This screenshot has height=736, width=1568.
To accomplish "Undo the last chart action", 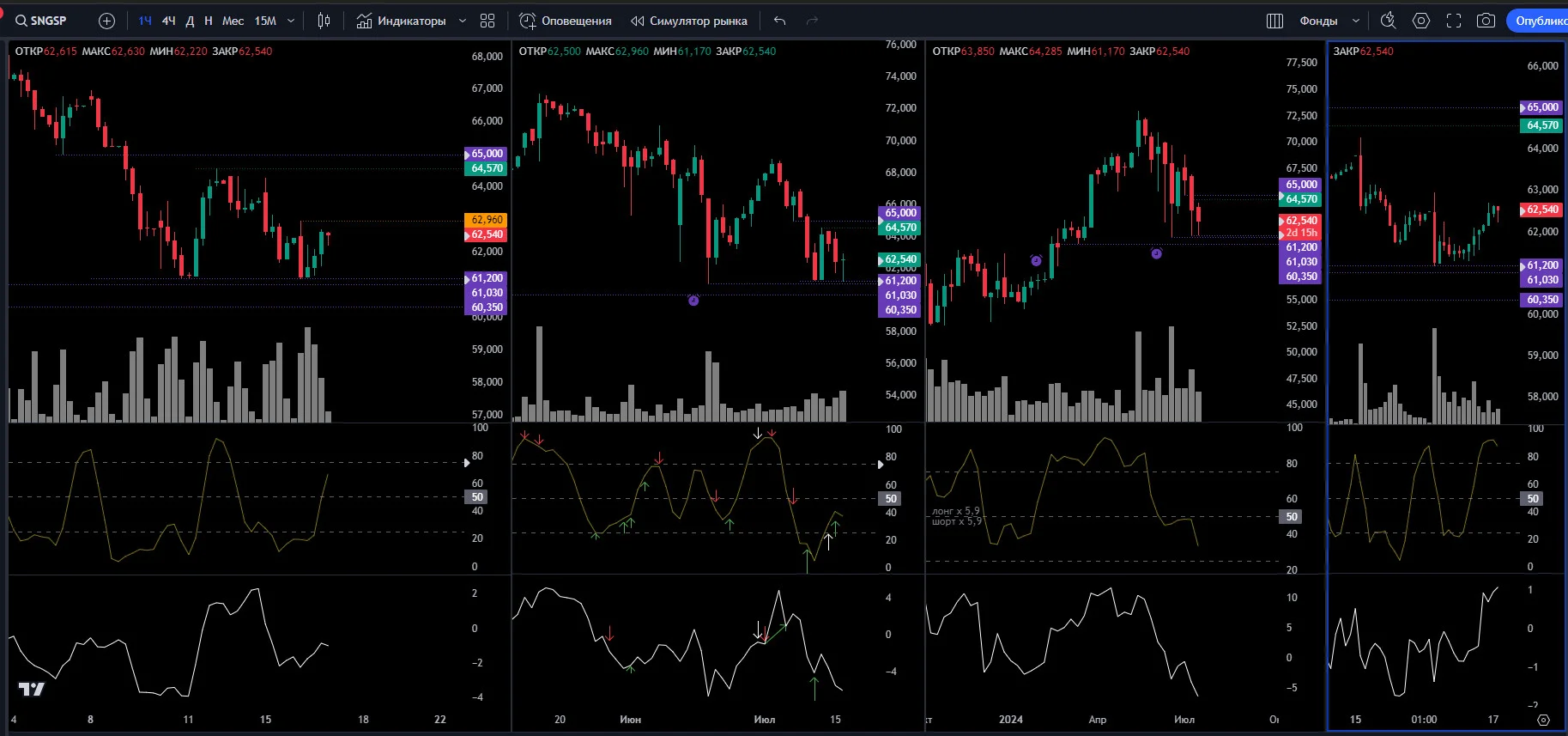I will click(x=779, y=21).
